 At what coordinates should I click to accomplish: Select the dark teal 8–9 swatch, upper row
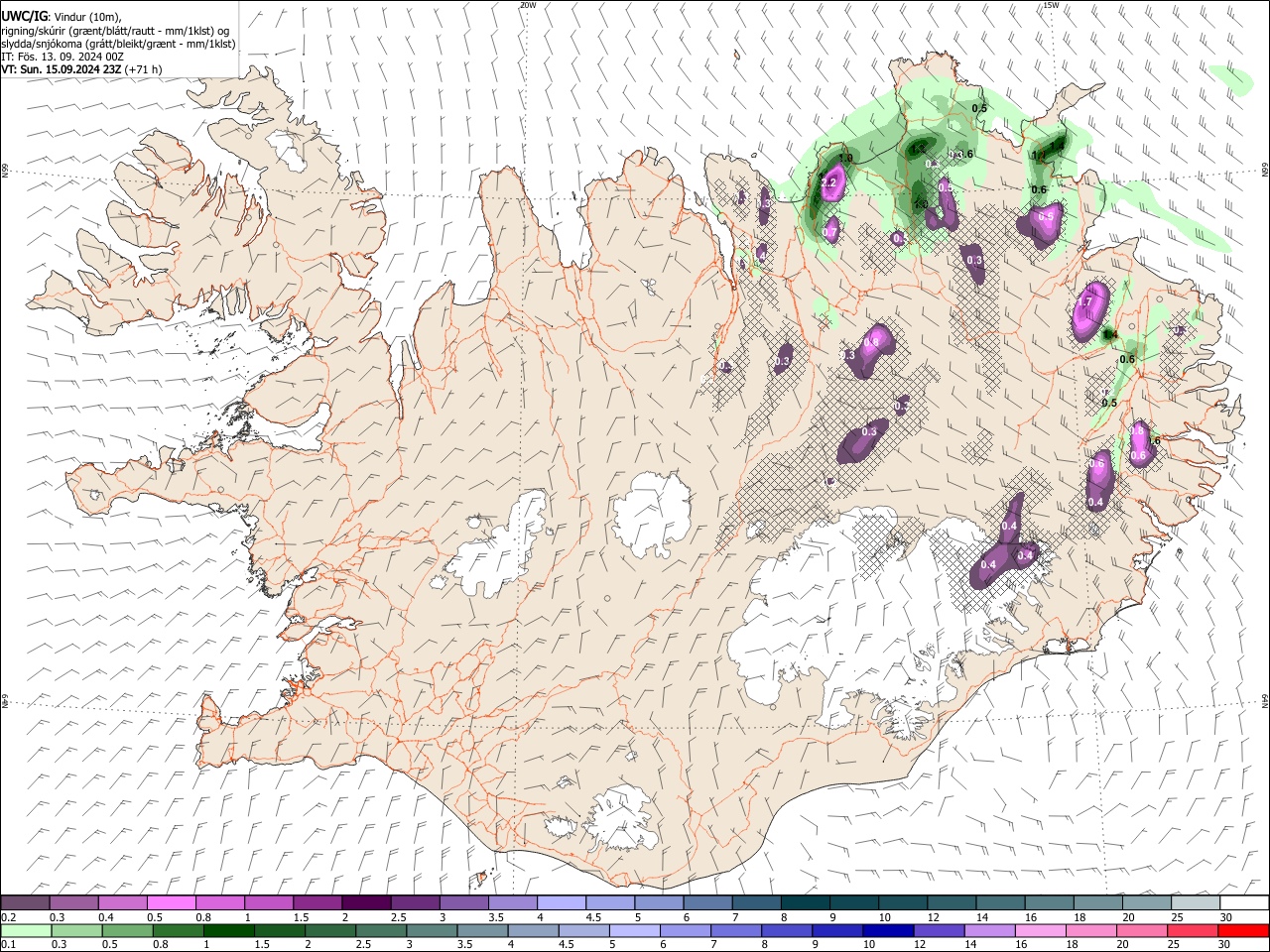[804, 903]
